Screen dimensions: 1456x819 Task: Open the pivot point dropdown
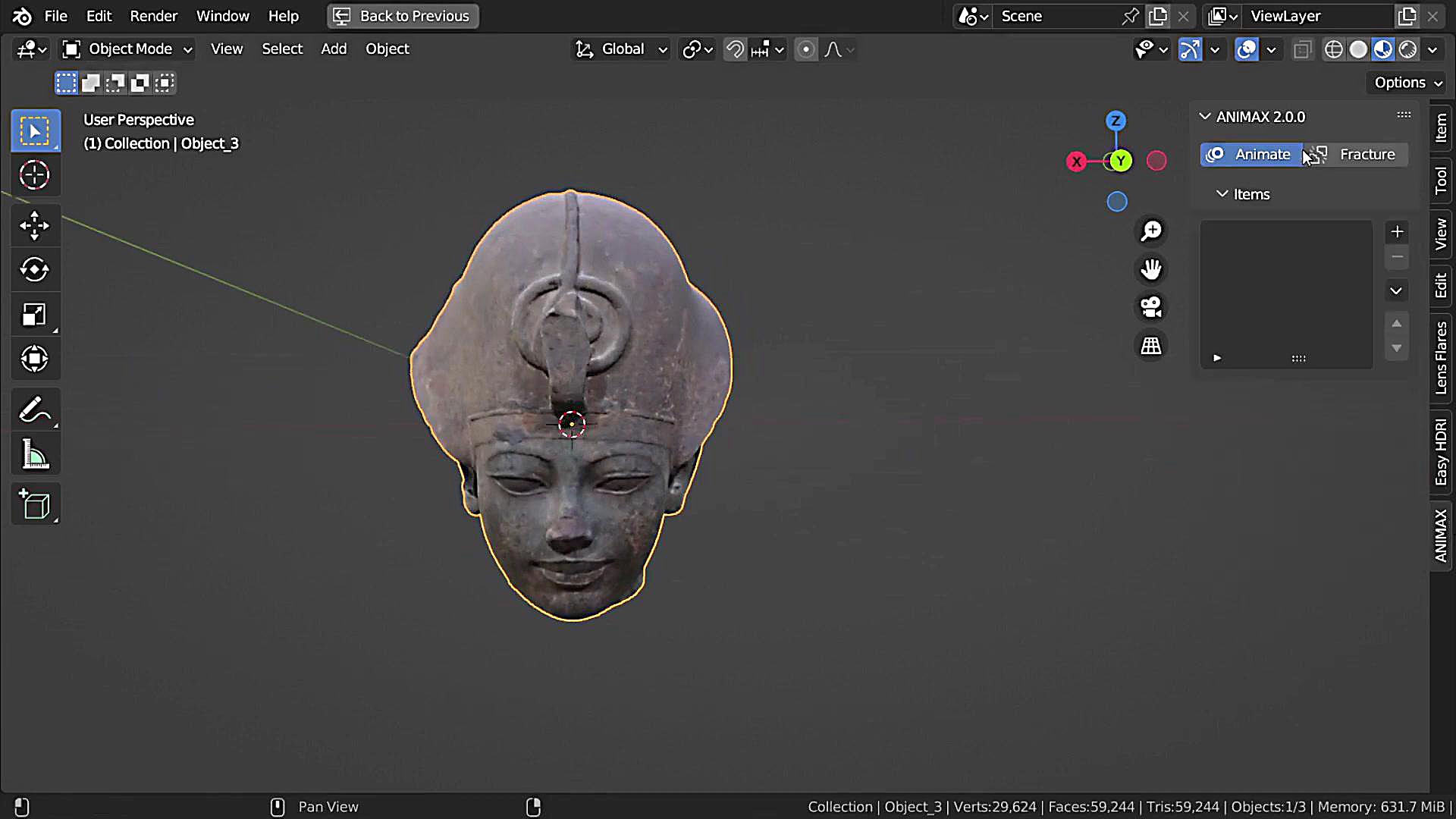pyautogui.click(x=698, y=49)
